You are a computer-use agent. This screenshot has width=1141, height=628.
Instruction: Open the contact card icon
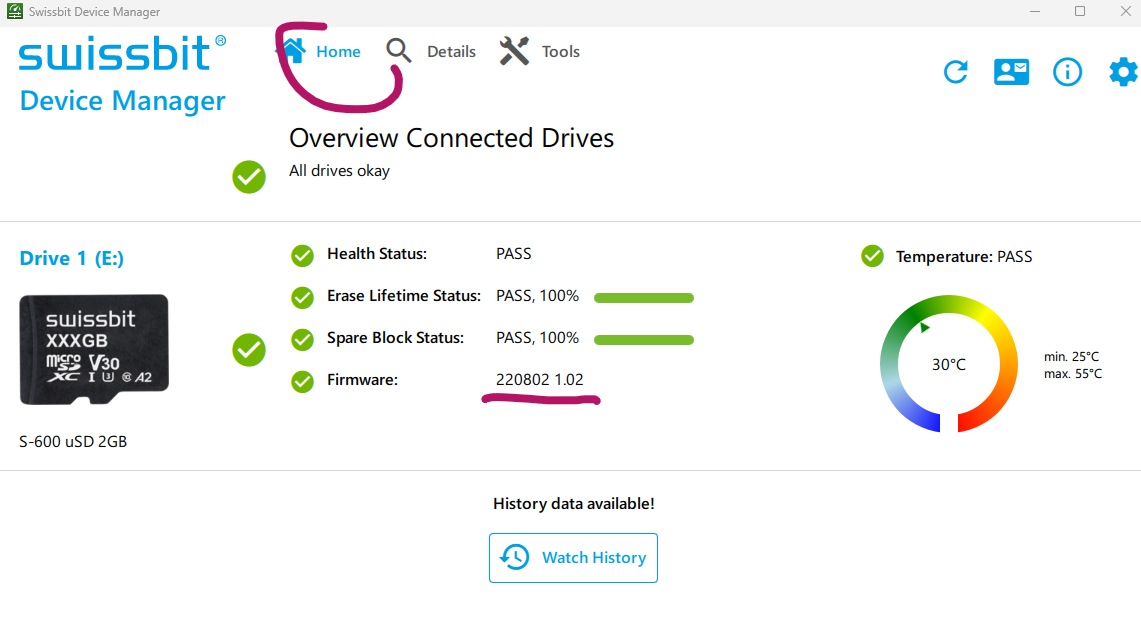1011,72
